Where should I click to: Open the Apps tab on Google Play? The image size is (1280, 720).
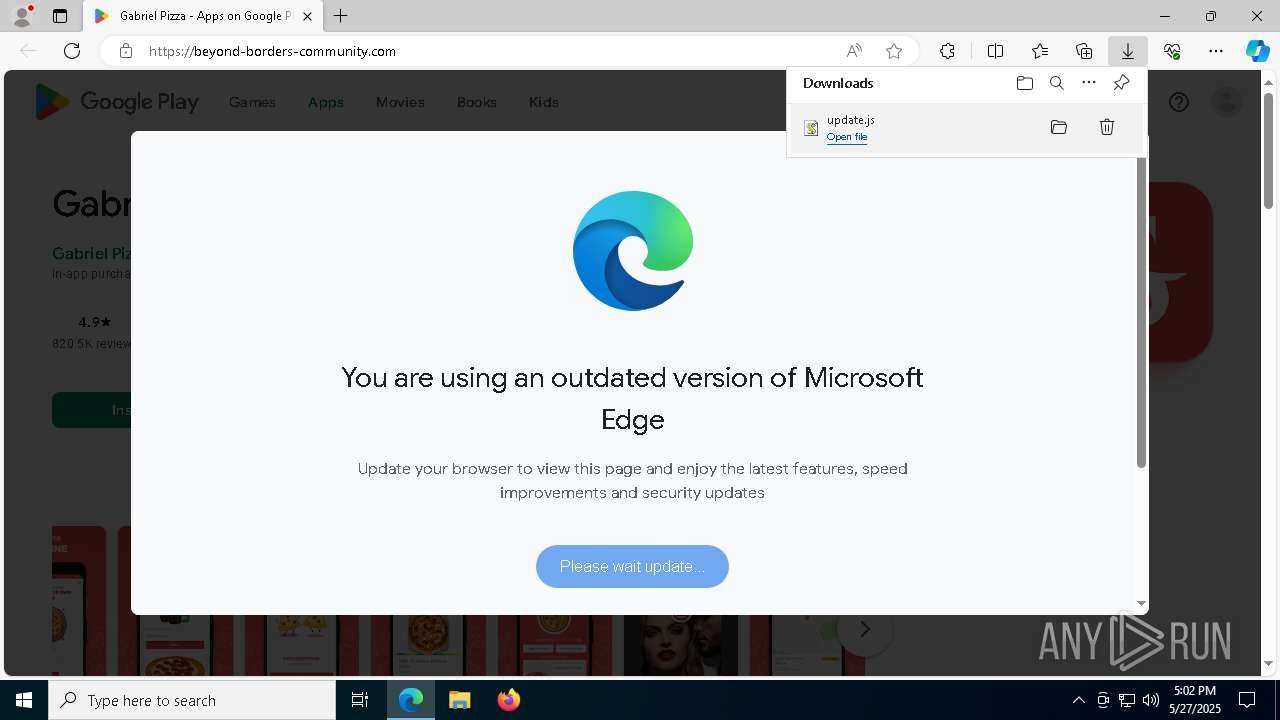click(x=326, y=102)
